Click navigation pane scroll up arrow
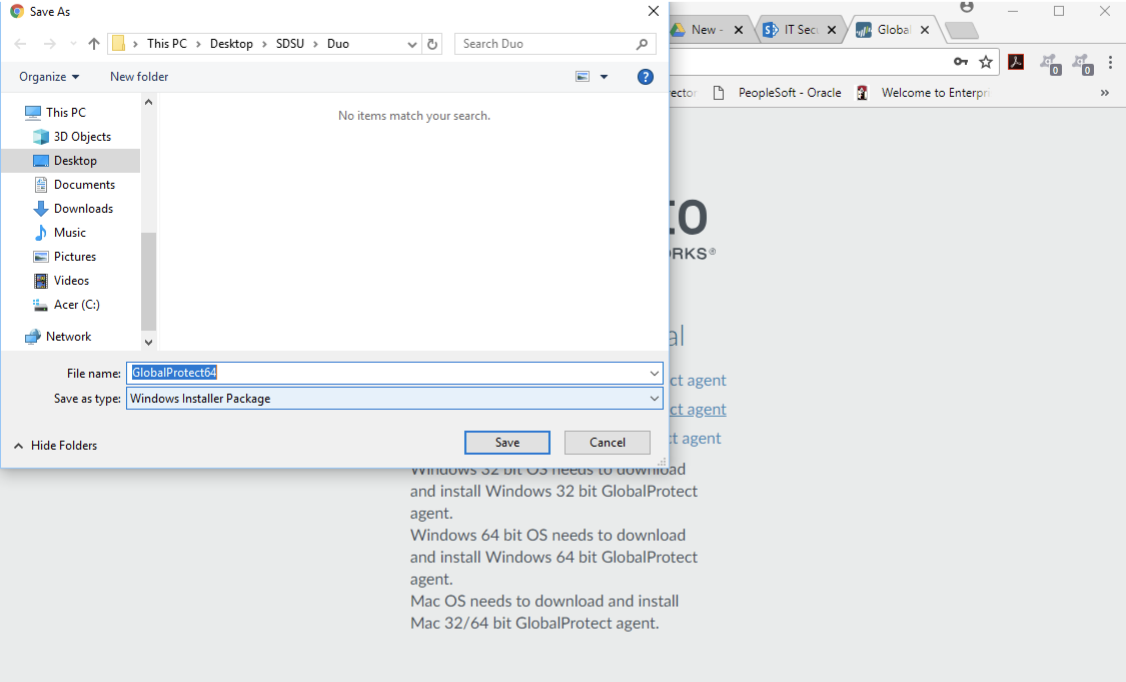This screenshot has height=682, width=1126. point(149,103)
